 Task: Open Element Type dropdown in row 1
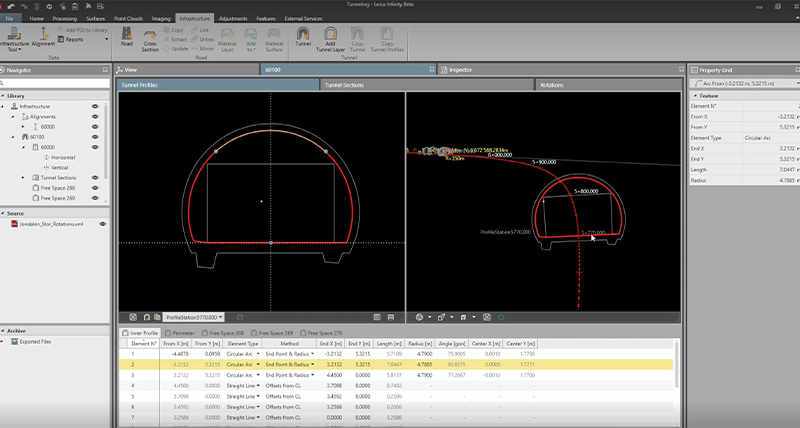[257, 354]
